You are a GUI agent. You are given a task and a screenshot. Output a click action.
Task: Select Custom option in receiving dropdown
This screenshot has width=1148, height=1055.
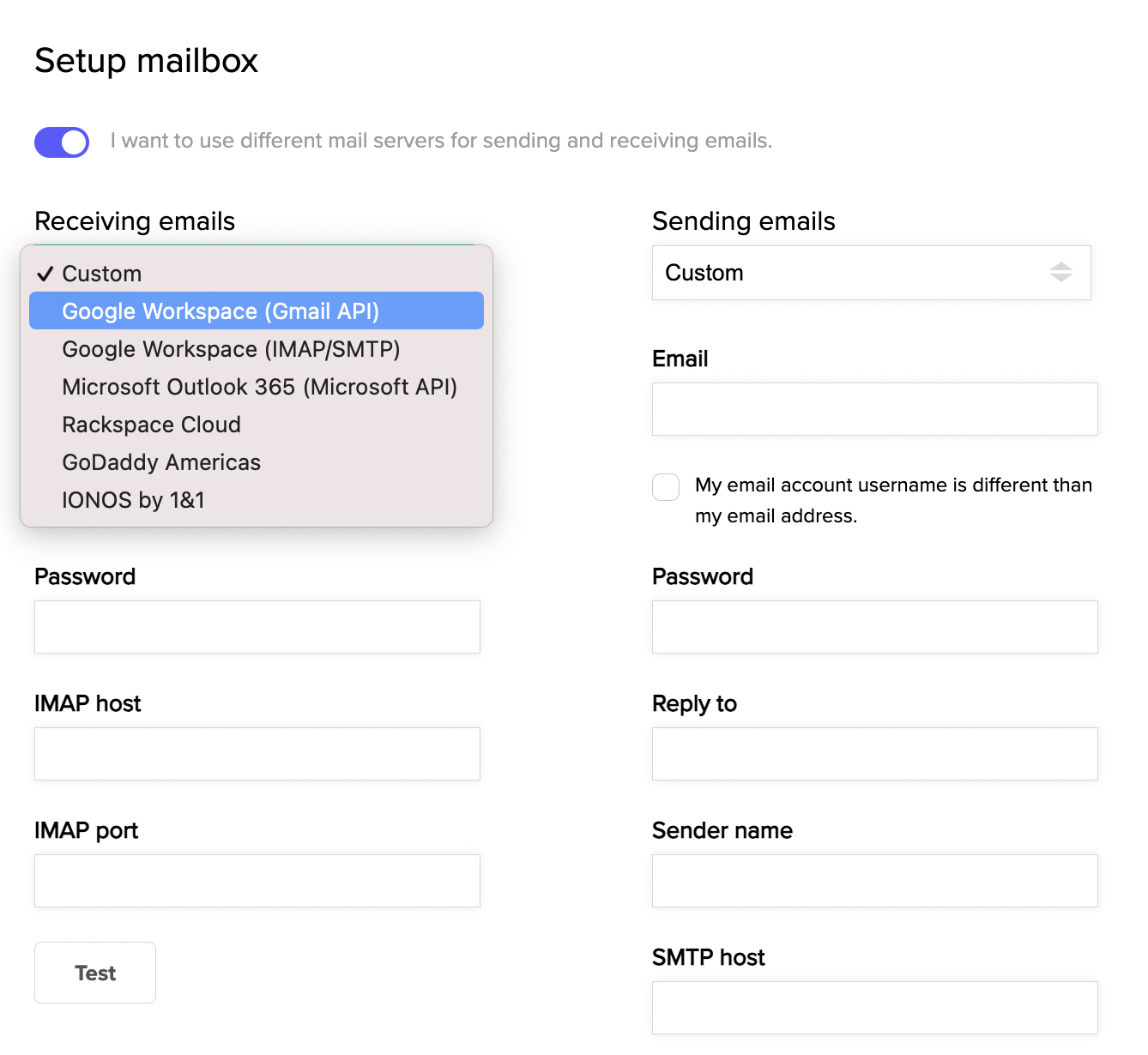click(257, 274)
